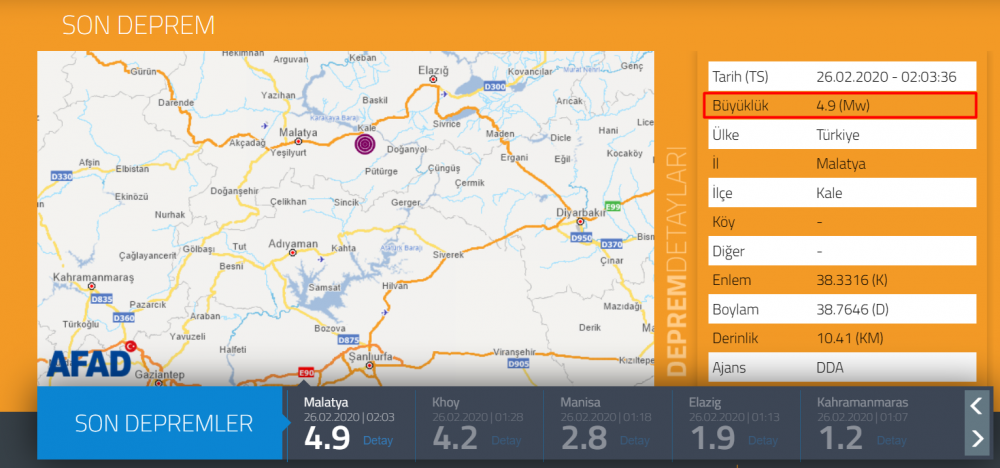Screen dimensions: 1000x468
Task: Open Detay link for the Elazig 1.9 earthquake
Action: 762,440
